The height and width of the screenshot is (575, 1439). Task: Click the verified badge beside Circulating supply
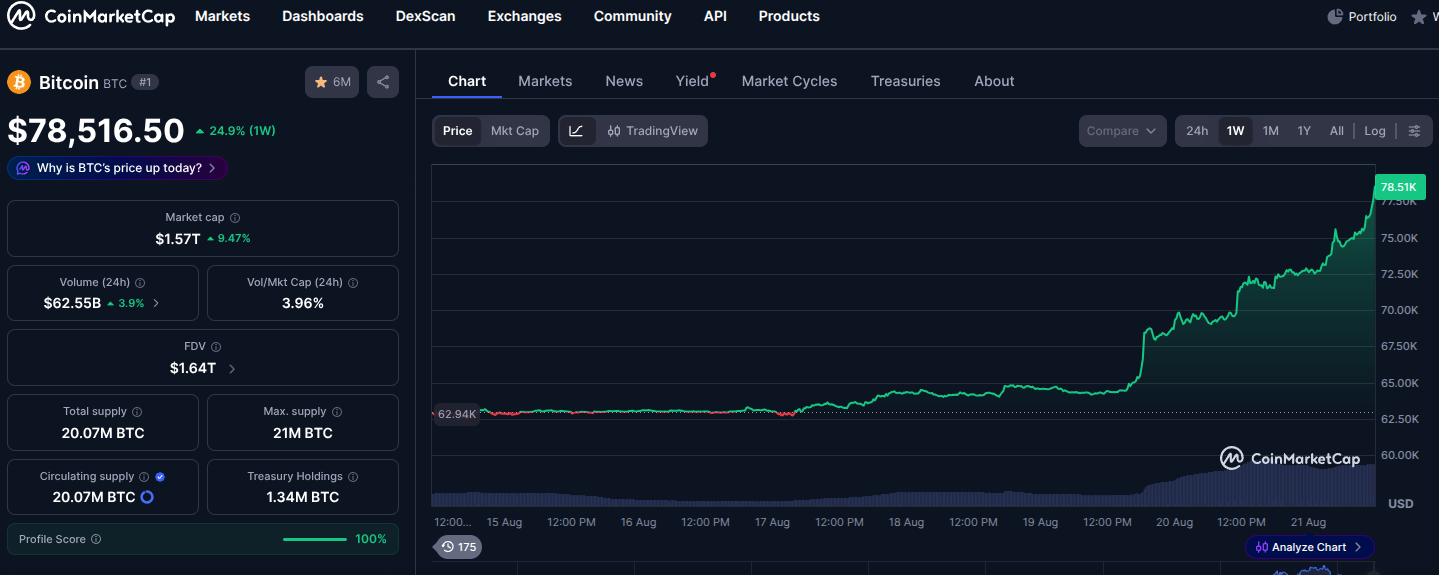160,477
